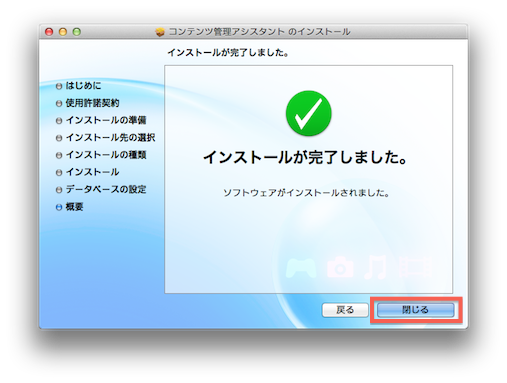Click the 戻る (Back) button
The width and height of the screenshot is (507, 383).
(x=345, y=310)
